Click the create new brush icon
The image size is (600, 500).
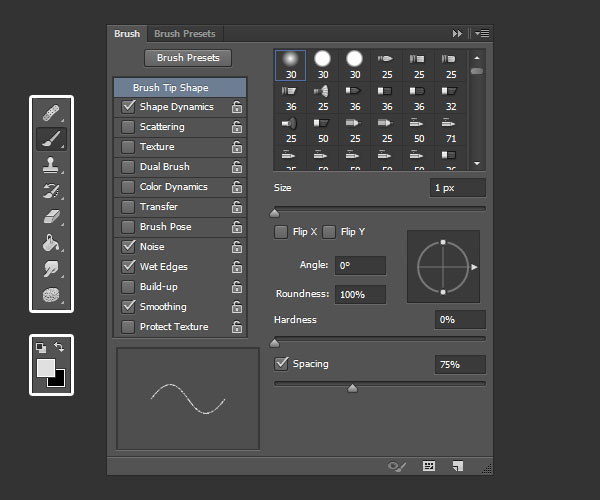click(457, 466)
